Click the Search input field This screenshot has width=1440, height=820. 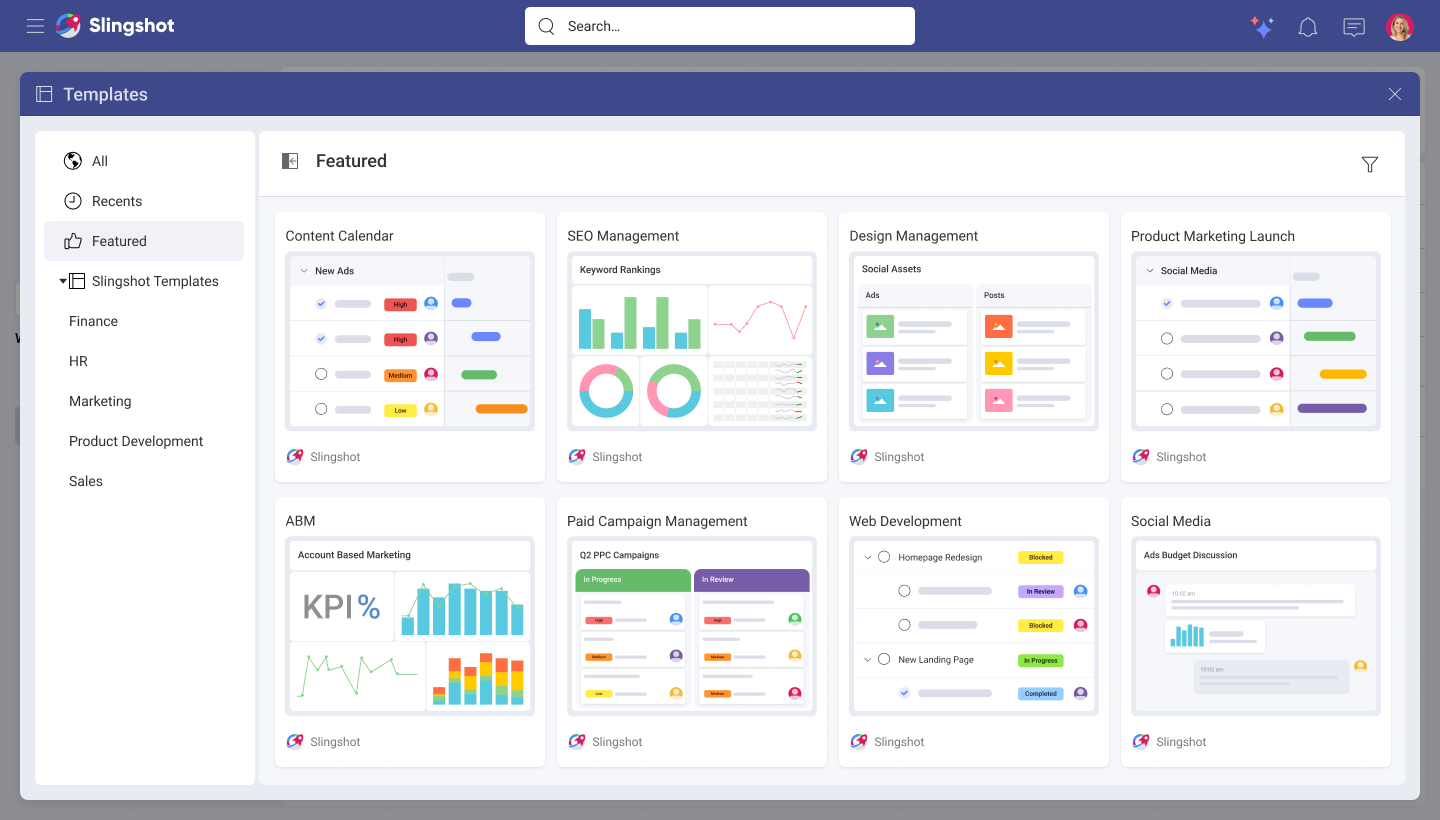[x=720, y=26]
